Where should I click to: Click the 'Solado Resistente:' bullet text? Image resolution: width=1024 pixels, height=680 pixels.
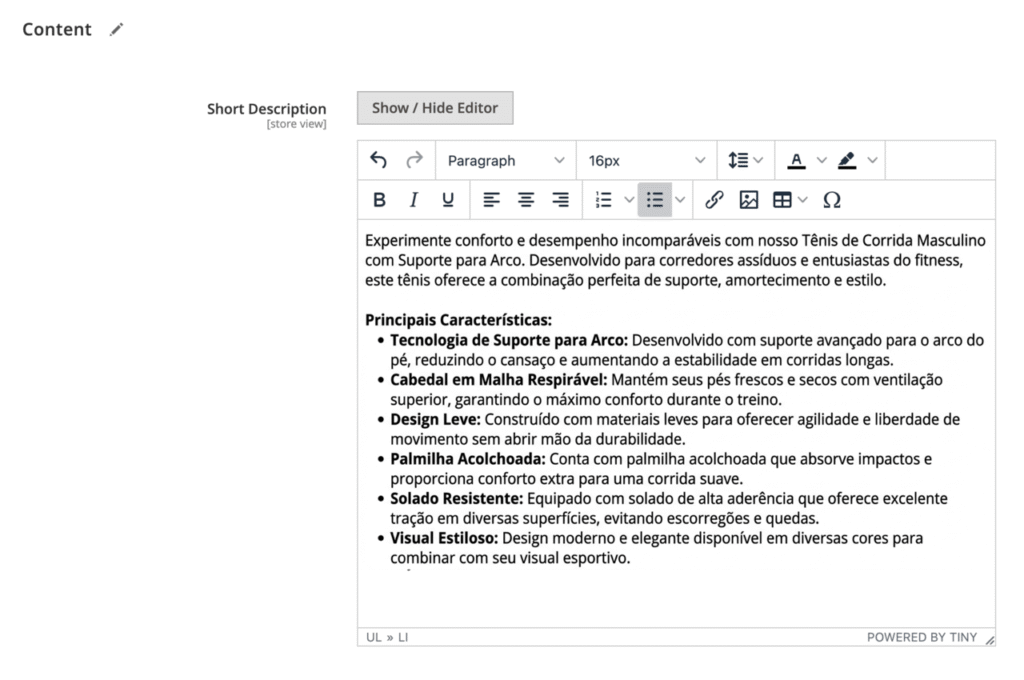[456, 499]
